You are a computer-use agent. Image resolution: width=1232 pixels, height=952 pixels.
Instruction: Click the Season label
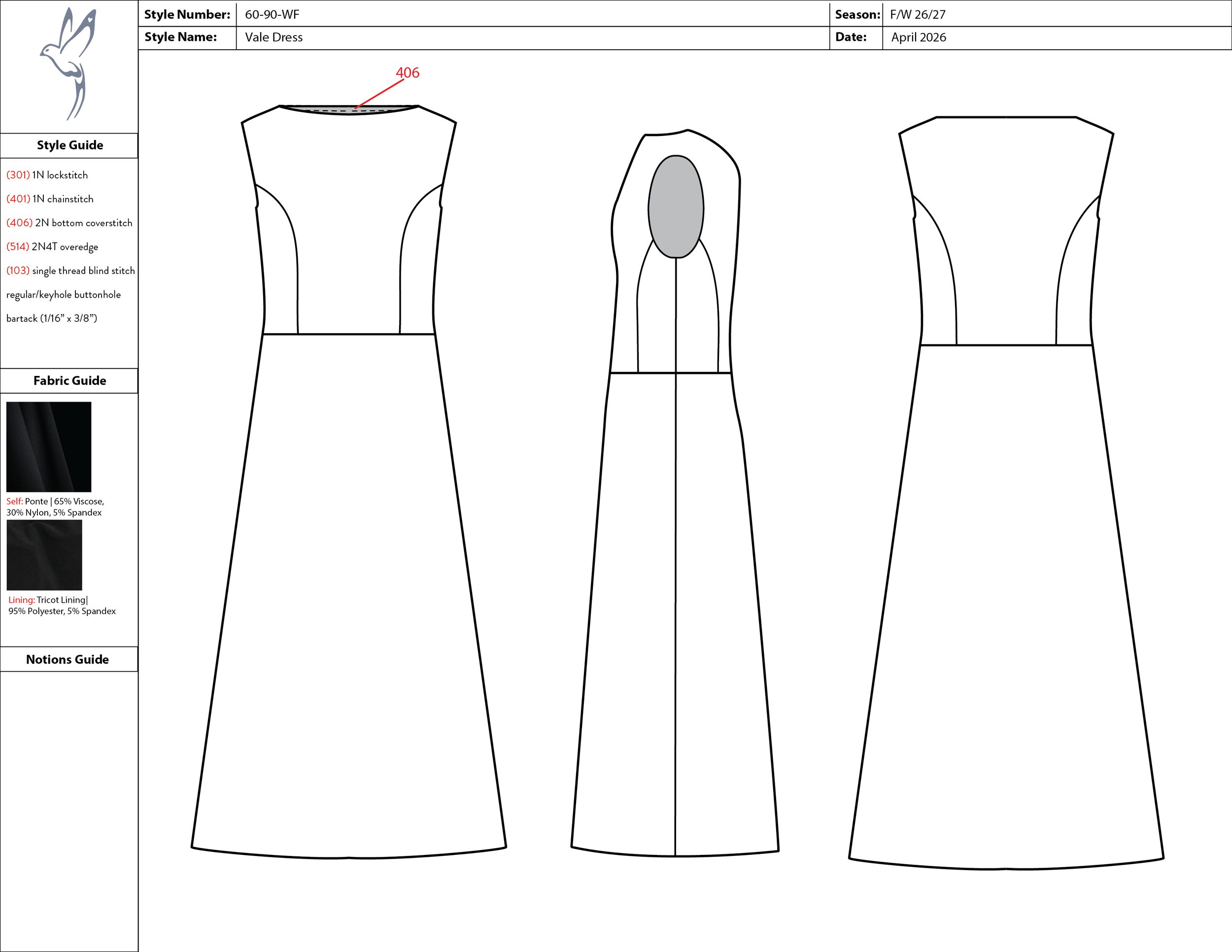click(x=857, y=15)
